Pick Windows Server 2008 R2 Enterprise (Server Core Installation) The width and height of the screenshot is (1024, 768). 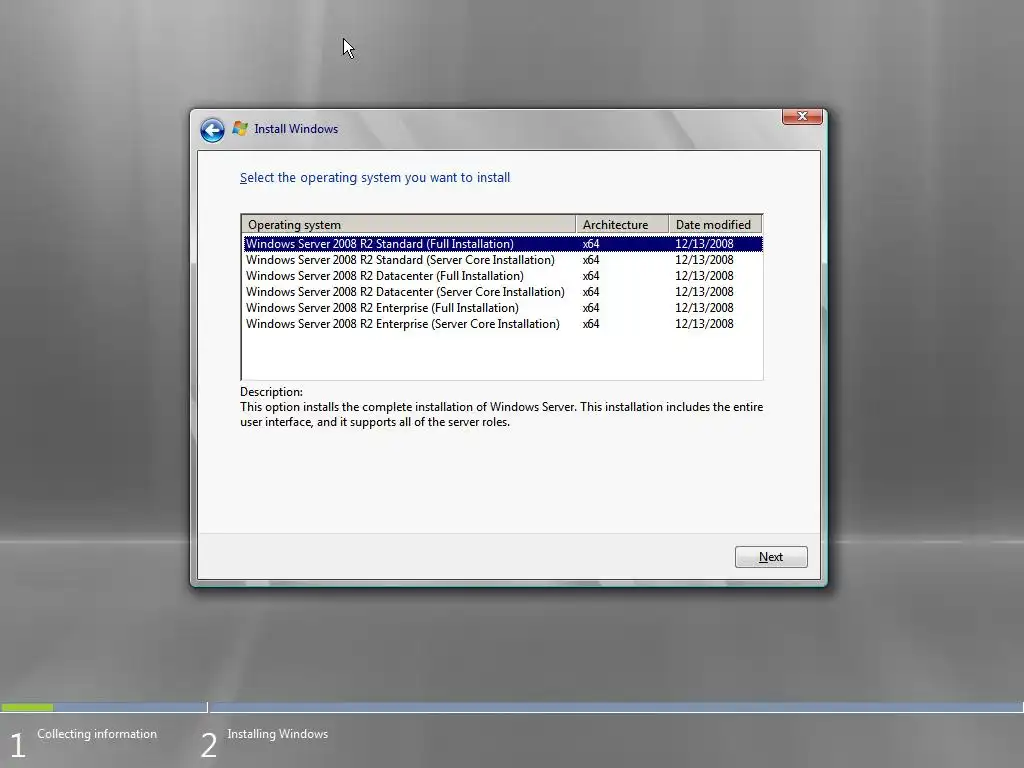click(503, 324)
